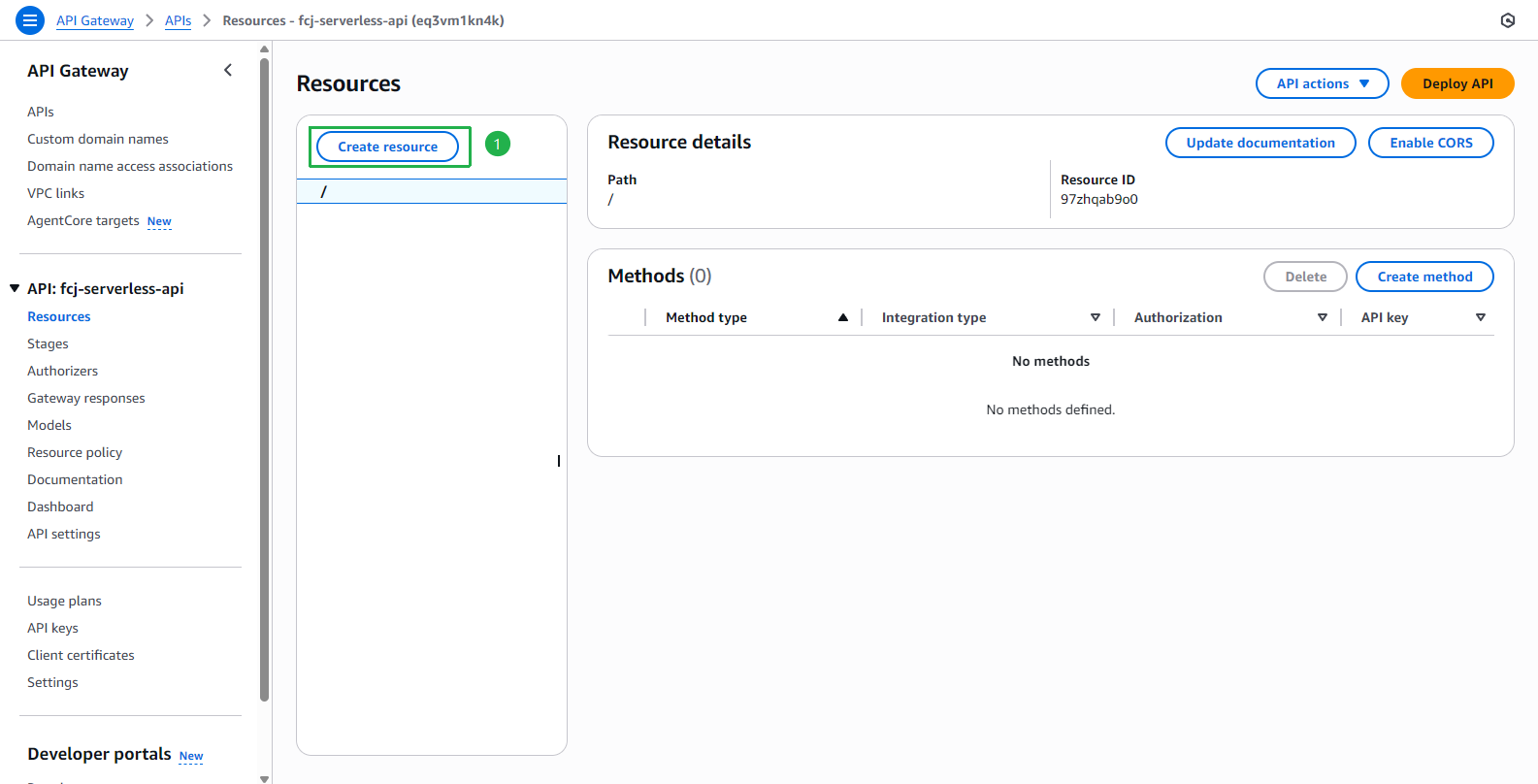Click Create resource button
Screen dimensions: 1538x784
388,147
